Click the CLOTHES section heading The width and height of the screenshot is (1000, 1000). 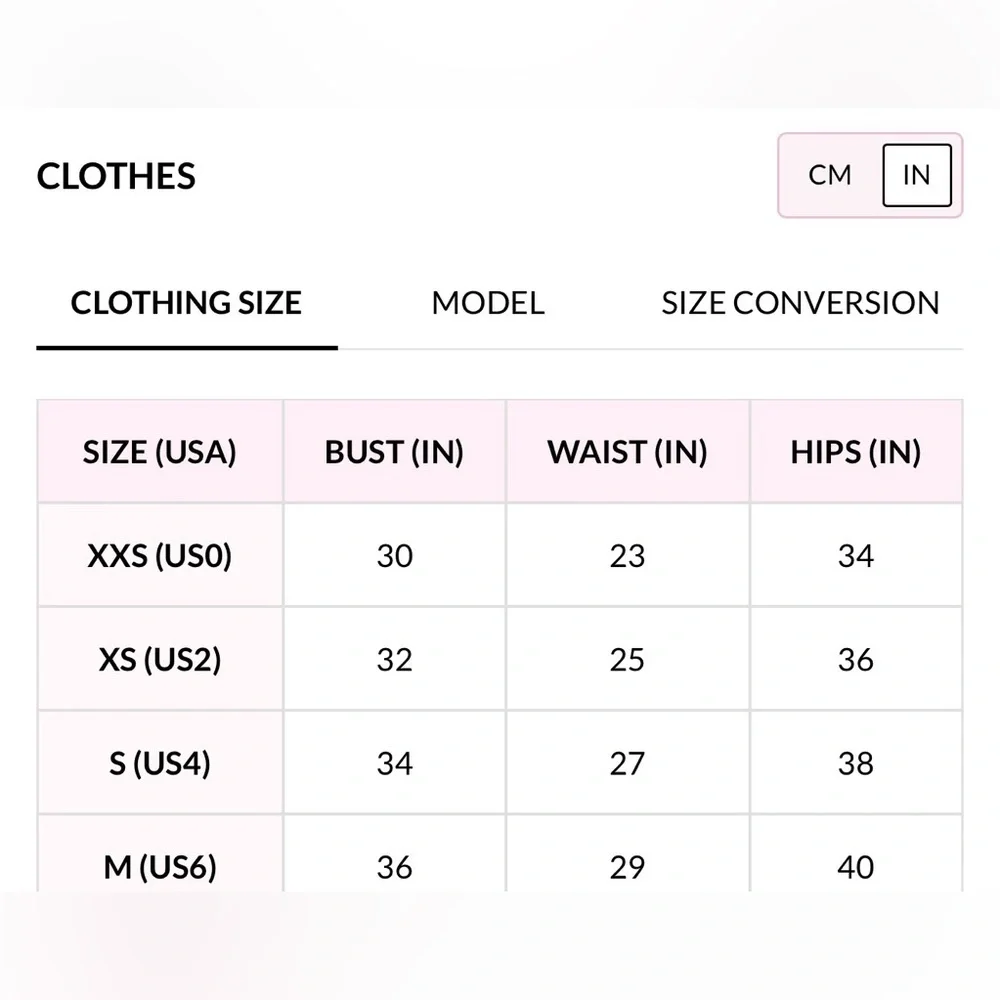pyautogui.click(x=116, y=176)
